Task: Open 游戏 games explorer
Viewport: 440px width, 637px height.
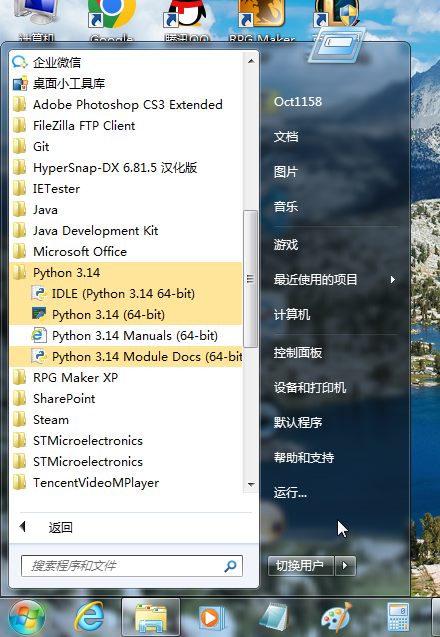Action: click(286, 245)
